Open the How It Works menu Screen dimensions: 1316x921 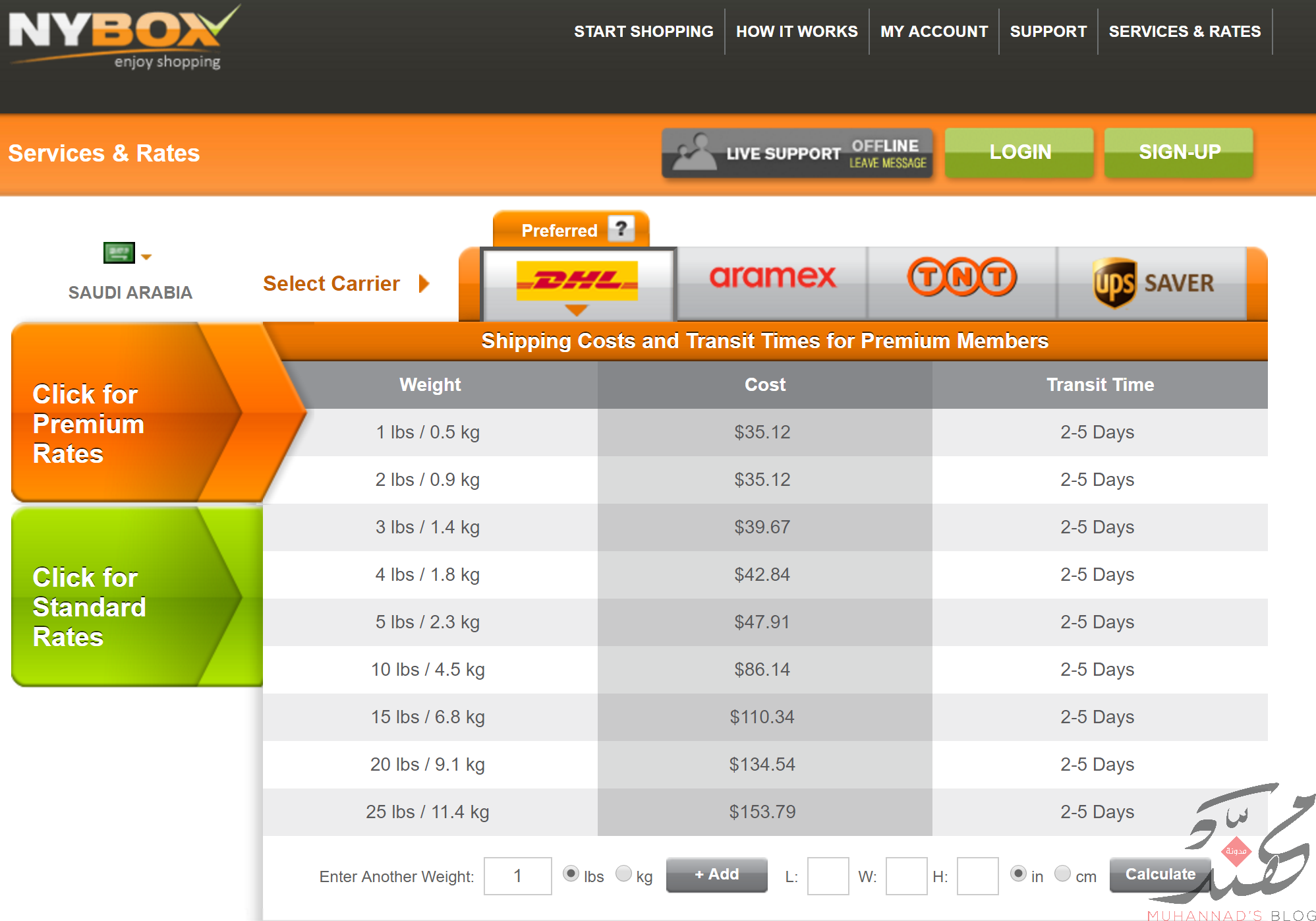pos(797,31)
